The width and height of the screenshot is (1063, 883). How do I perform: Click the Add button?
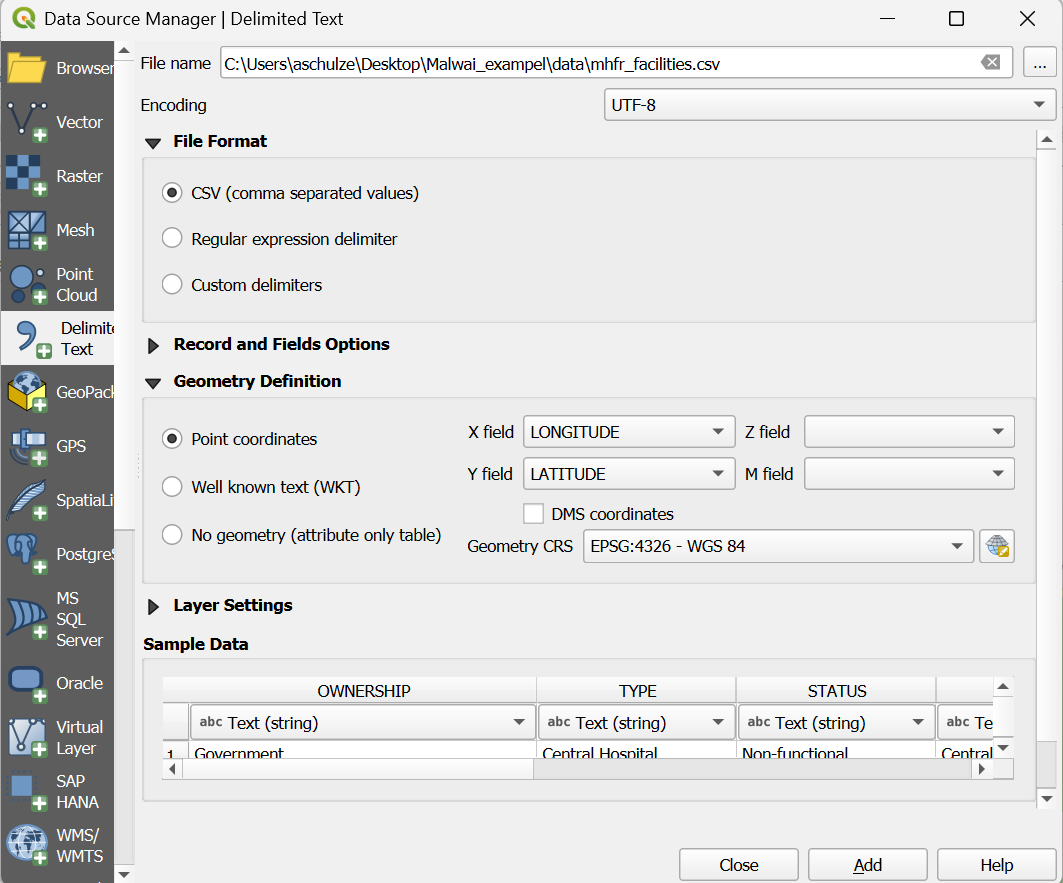(x=867, y=865)
